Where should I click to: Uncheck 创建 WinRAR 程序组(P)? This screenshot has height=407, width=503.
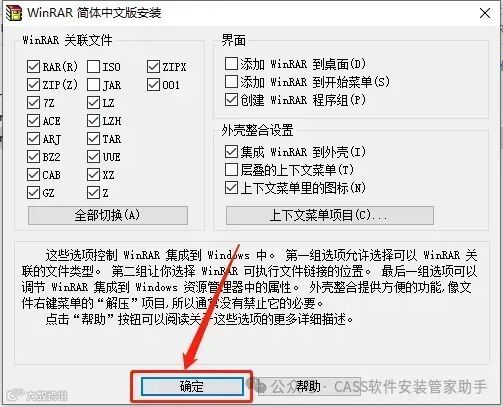tap(231, 100)
